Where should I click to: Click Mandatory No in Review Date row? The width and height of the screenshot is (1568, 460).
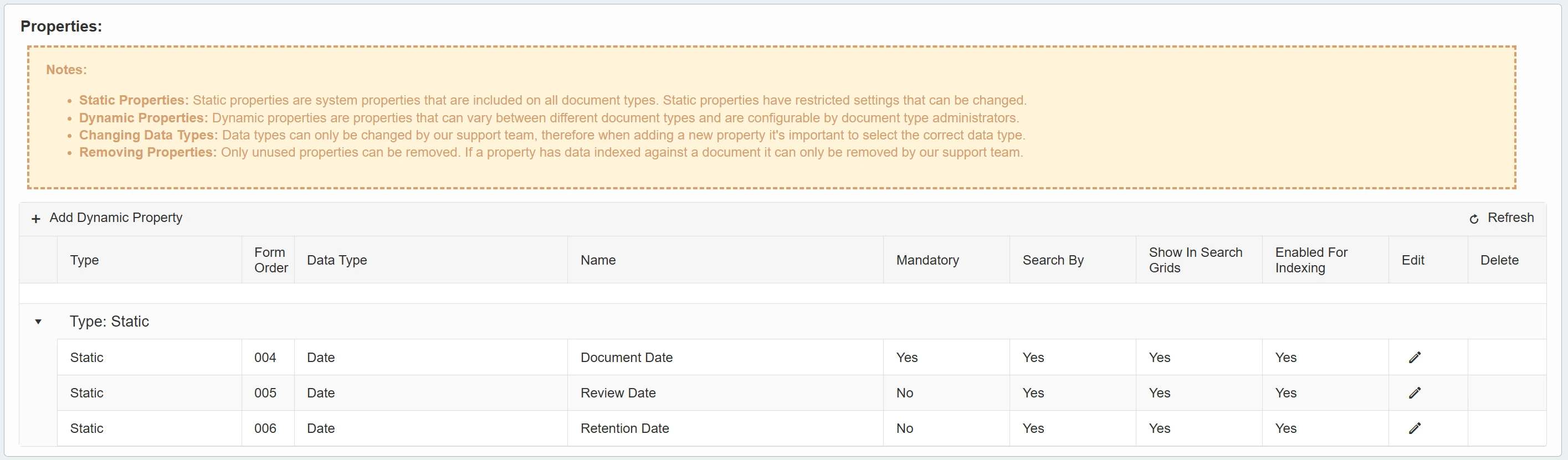point(946,392)
